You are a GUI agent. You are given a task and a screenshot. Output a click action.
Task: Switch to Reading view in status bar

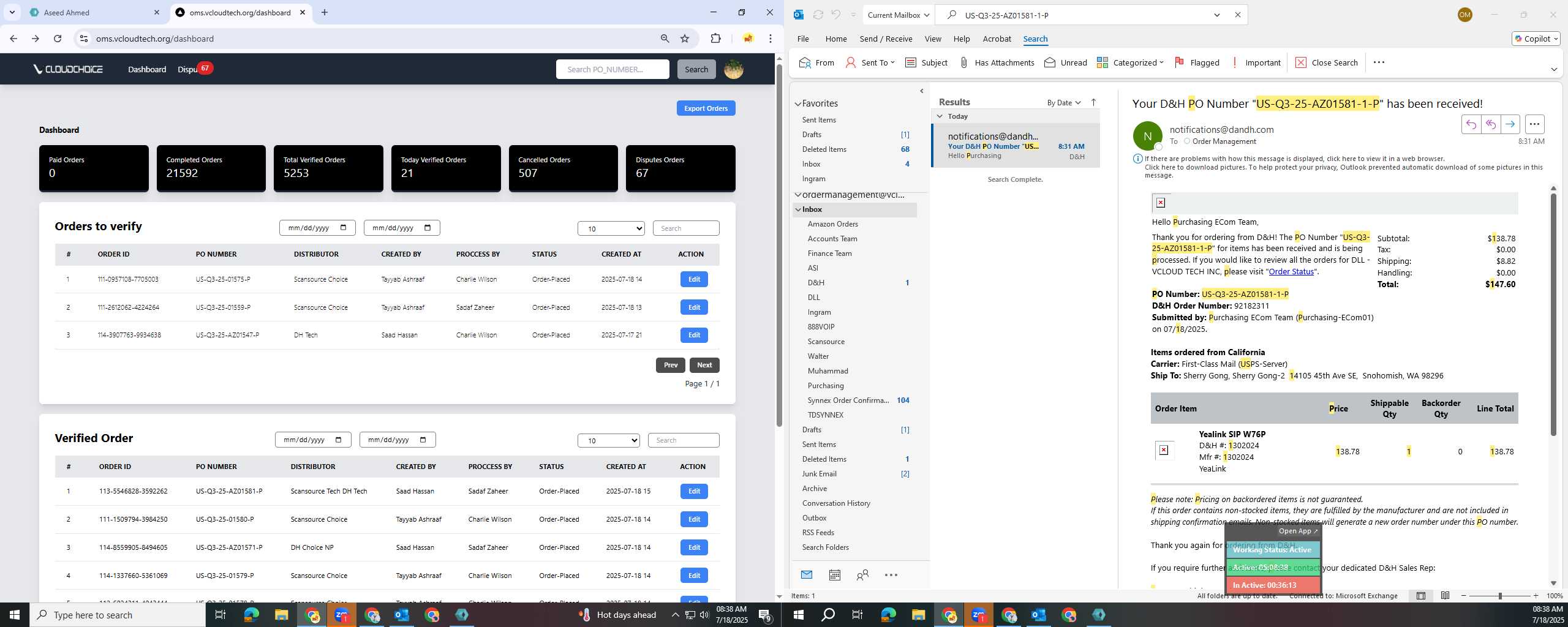1445,596
